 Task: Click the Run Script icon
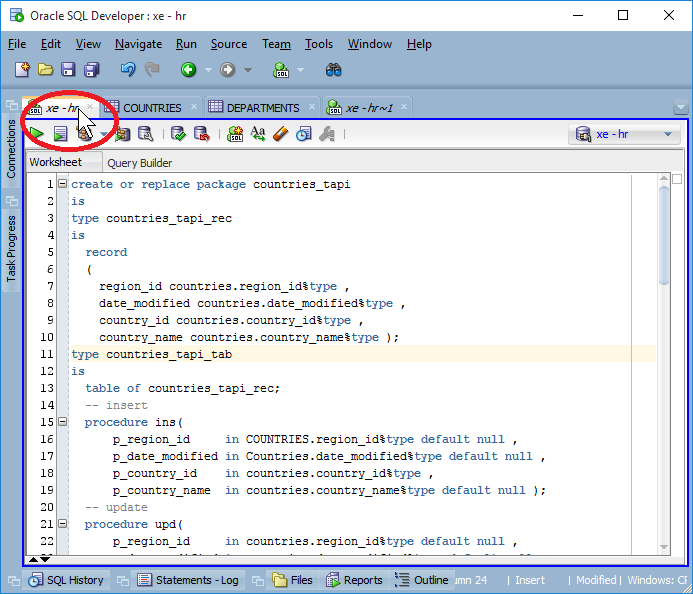(60, 134)
